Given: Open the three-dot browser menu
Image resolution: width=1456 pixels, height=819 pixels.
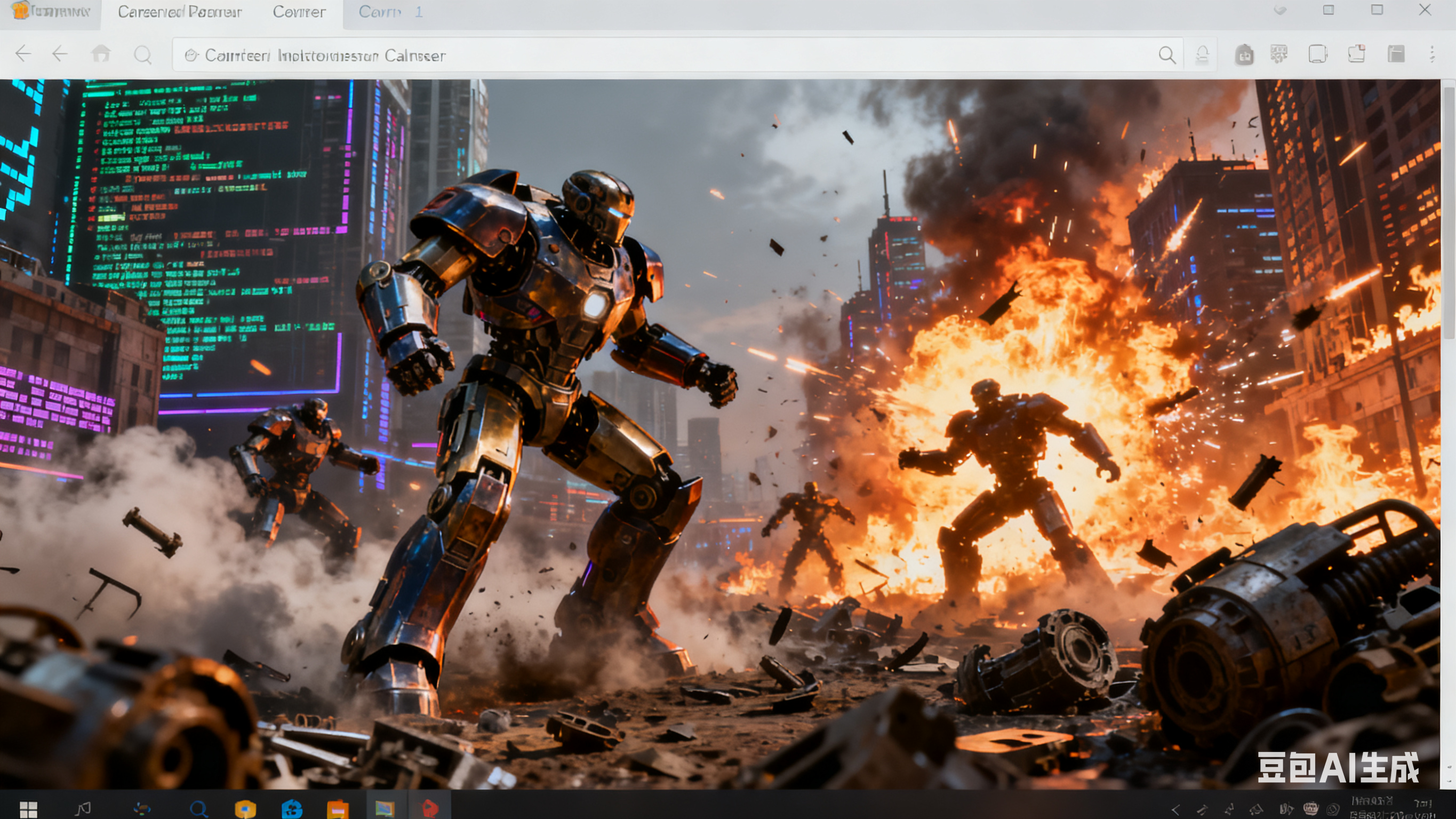Looking at the screenshot, I should coord(1431,54).
